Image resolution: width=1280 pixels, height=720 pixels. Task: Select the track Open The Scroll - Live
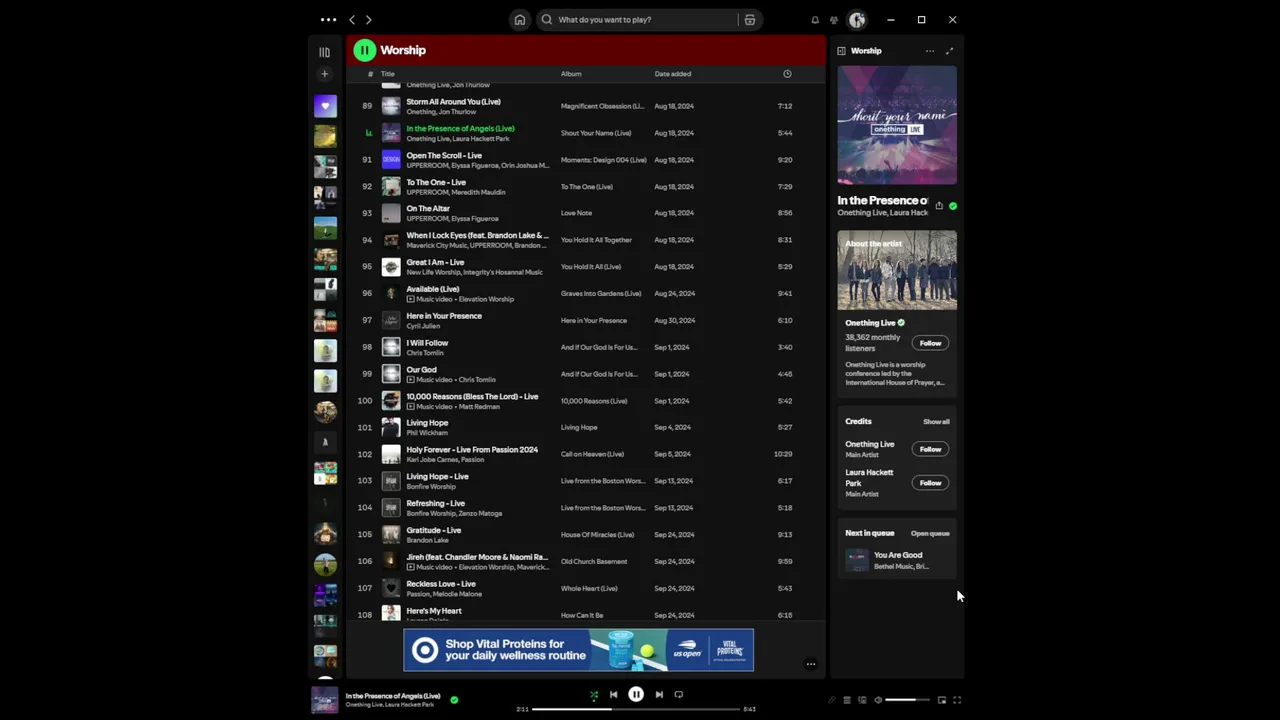444,156
